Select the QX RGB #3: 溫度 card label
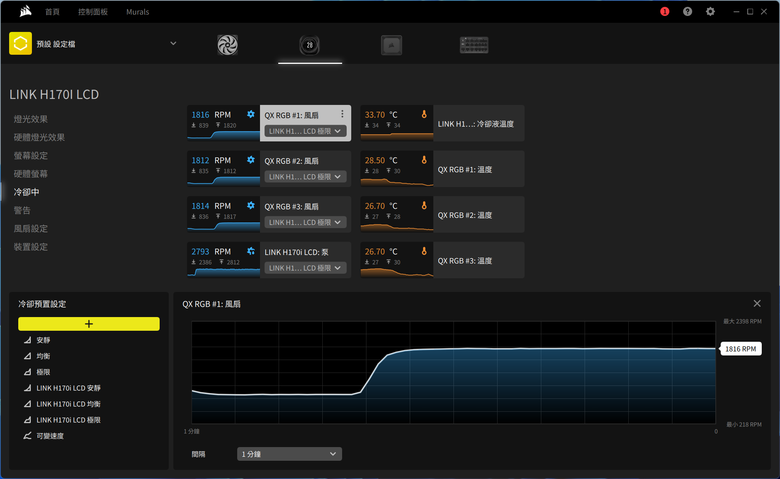 (465, 261)
